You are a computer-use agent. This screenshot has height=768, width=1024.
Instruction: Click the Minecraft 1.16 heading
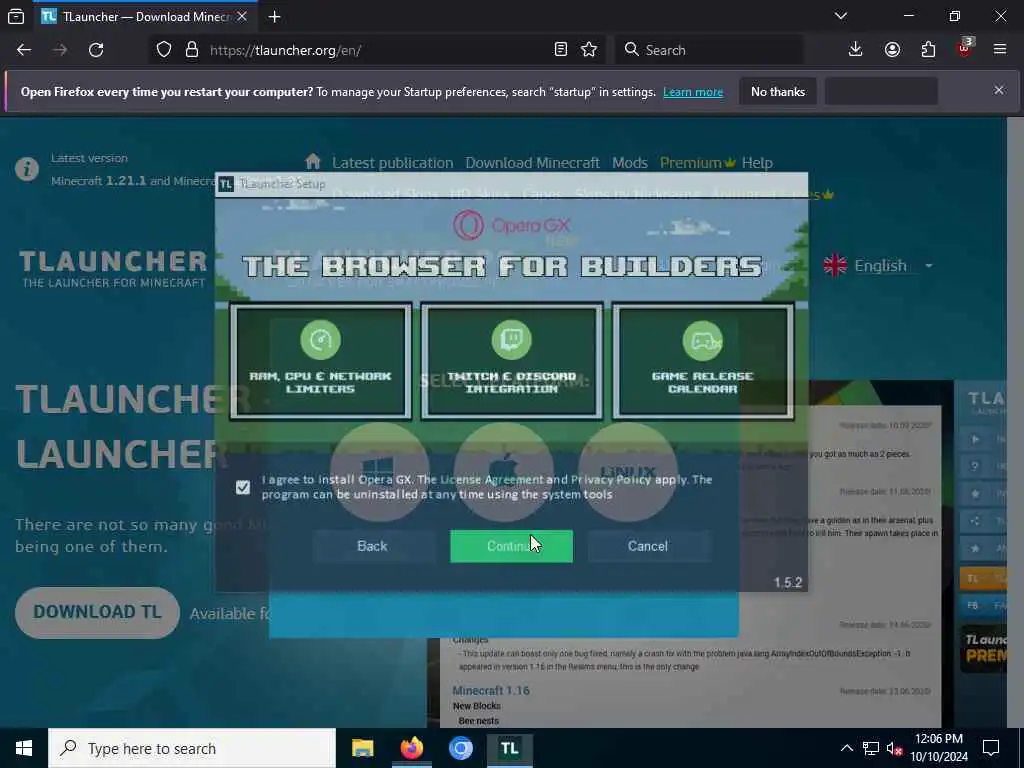point(491,690)
